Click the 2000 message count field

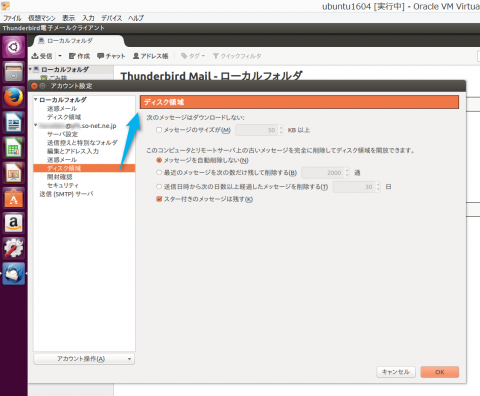tap(323, 173)
